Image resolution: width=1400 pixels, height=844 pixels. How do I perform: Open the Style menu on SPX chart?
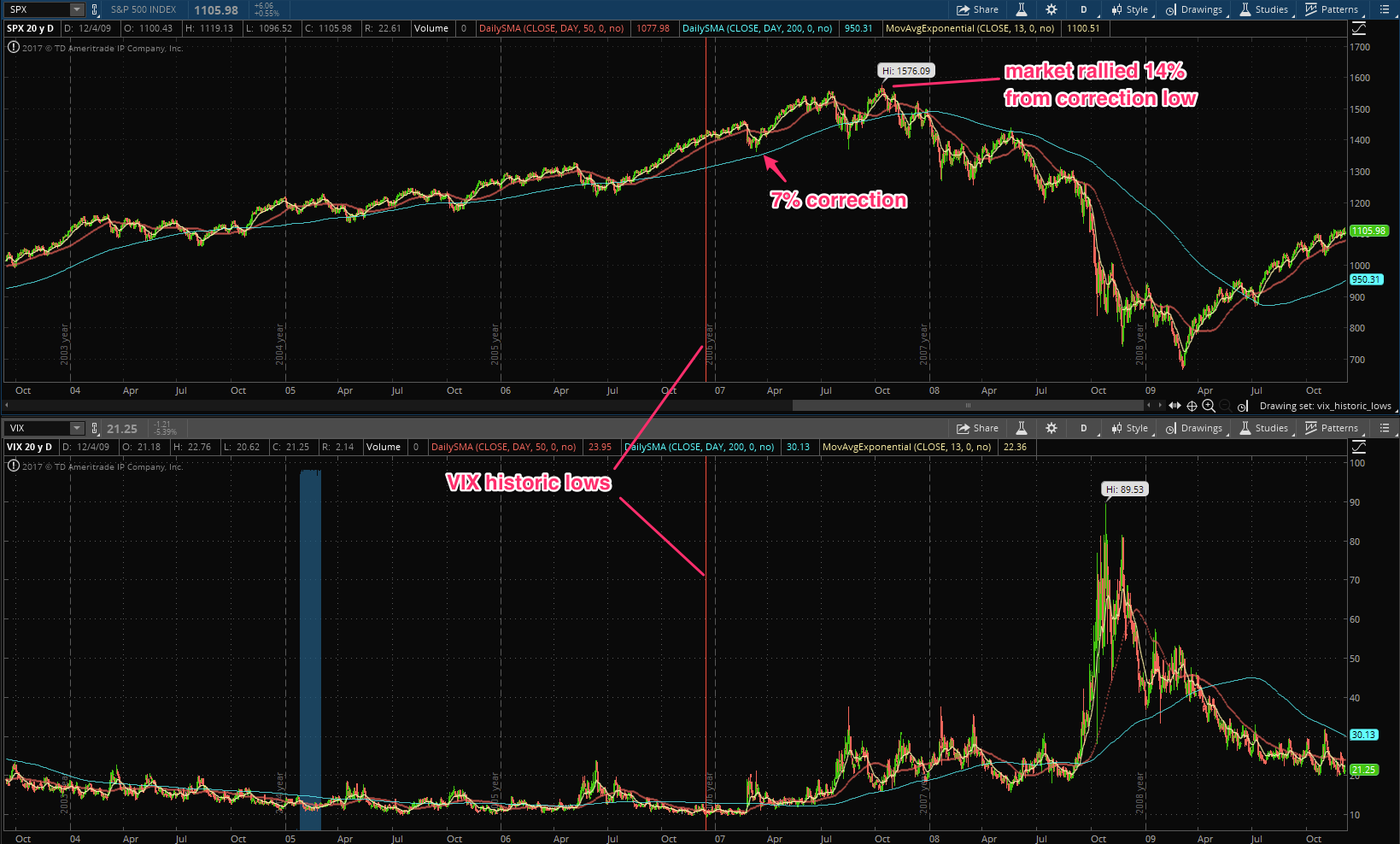pos(1129,9)
